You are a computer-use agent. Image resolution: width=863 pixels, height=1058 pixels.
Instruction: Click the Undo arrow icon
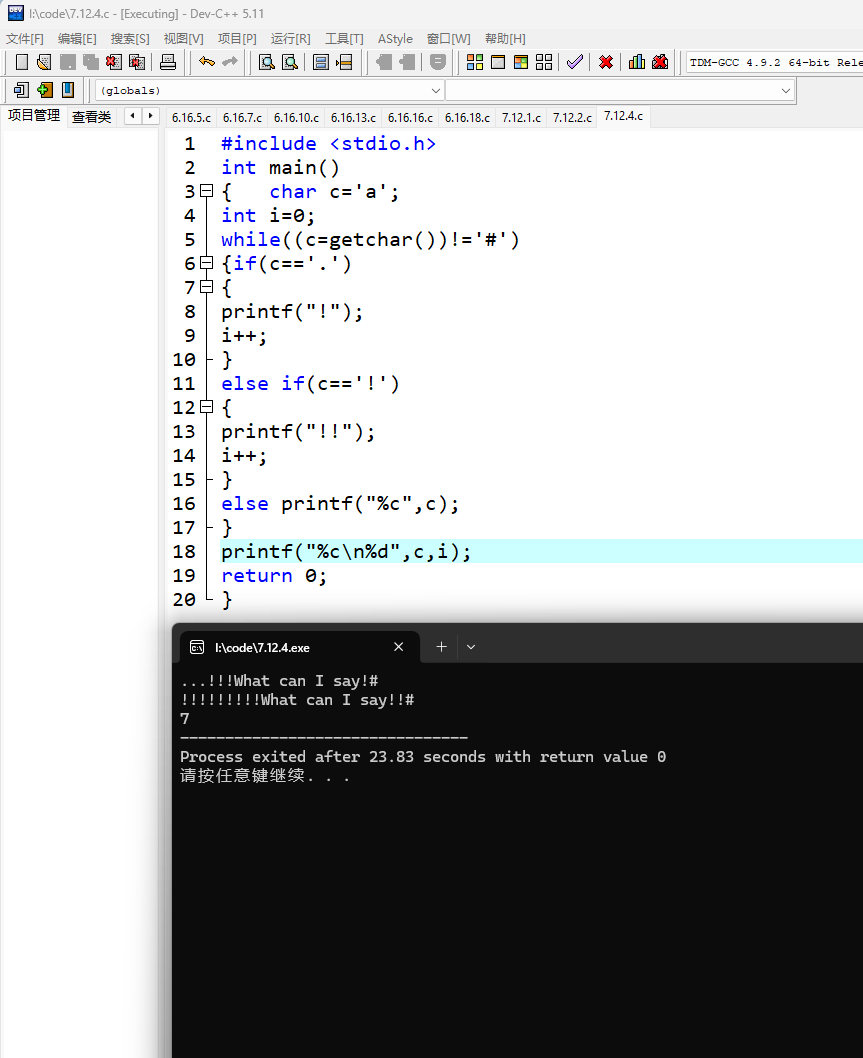[206, 62]
